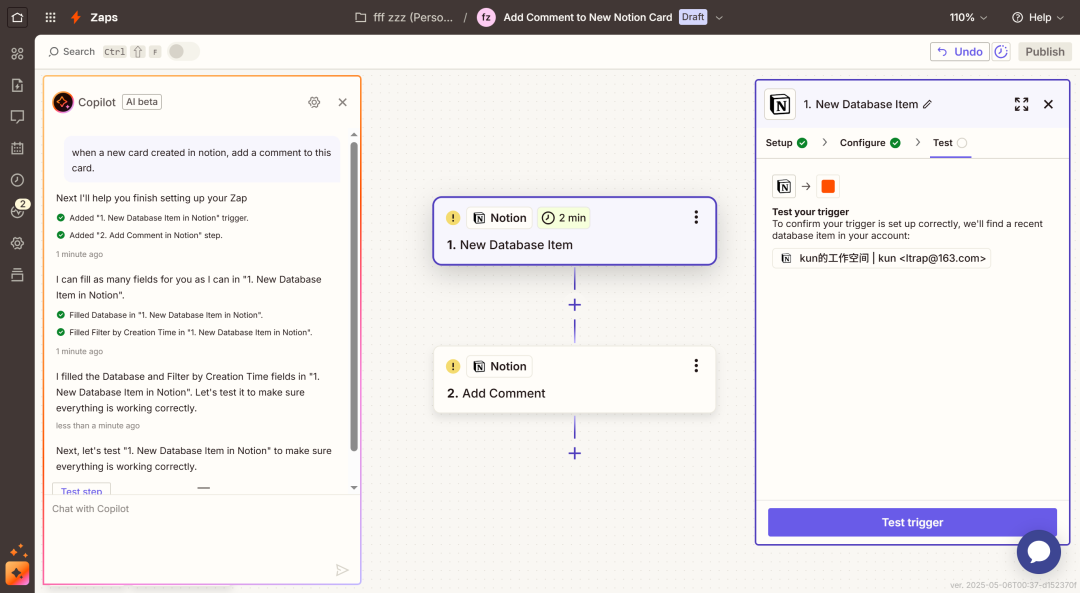
Task: Click the AI beta badge next to Copilot
Action: [142, 102]
